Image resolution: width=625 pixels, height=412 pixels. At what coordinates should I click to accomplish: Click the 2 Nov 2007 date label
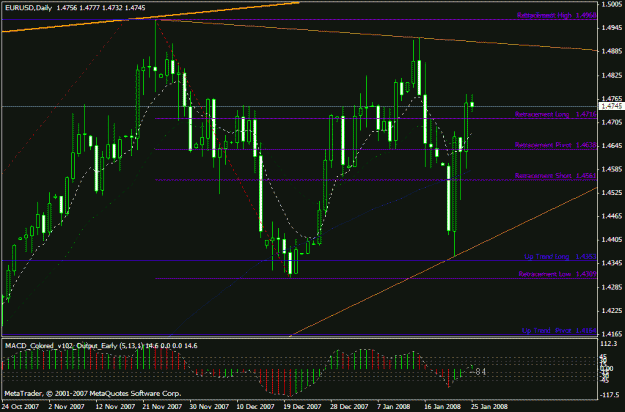67,406
